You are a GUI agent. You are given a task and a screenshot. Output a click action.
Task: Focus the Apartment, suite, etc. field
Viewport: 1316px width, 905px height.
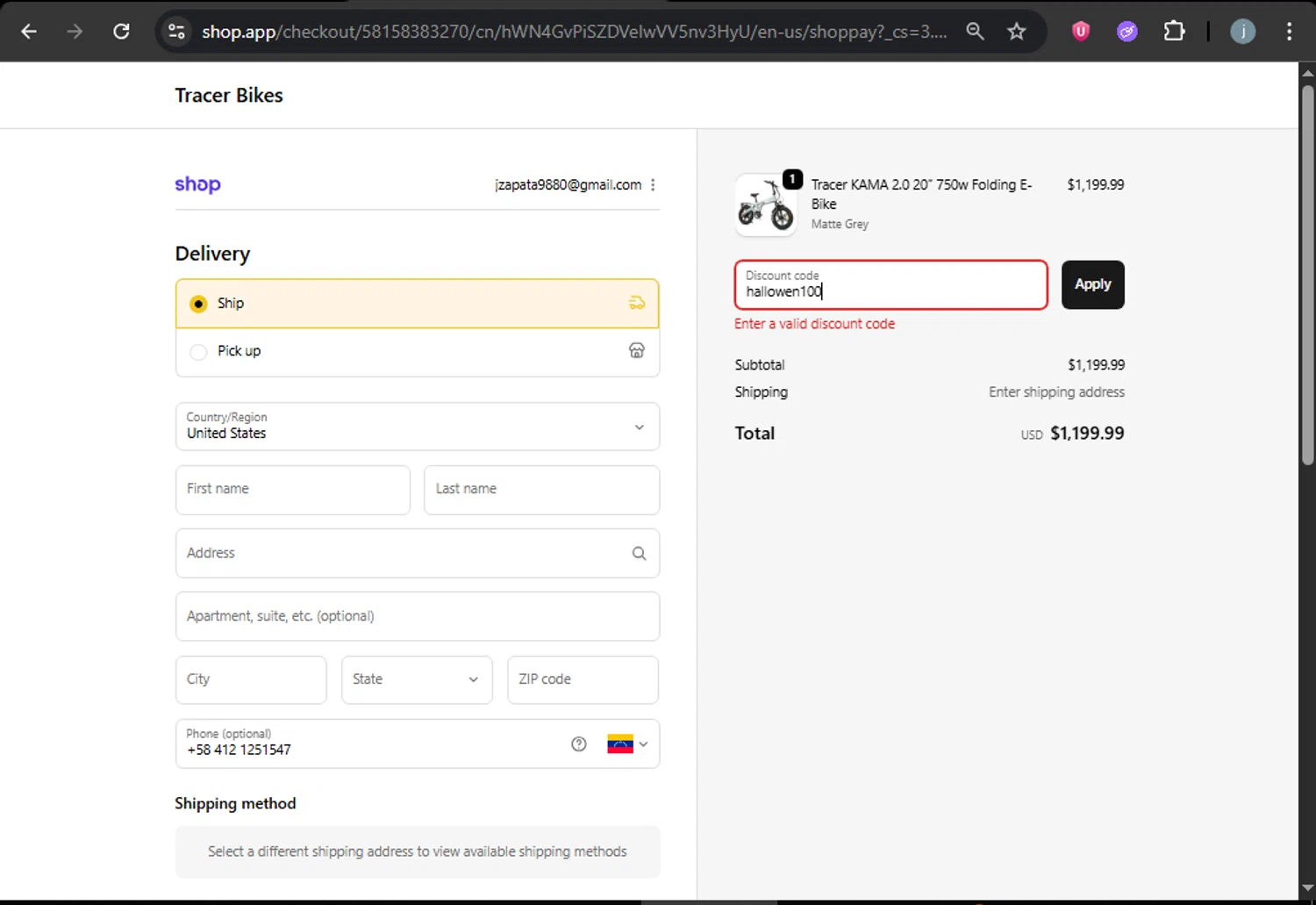(418, 616)
